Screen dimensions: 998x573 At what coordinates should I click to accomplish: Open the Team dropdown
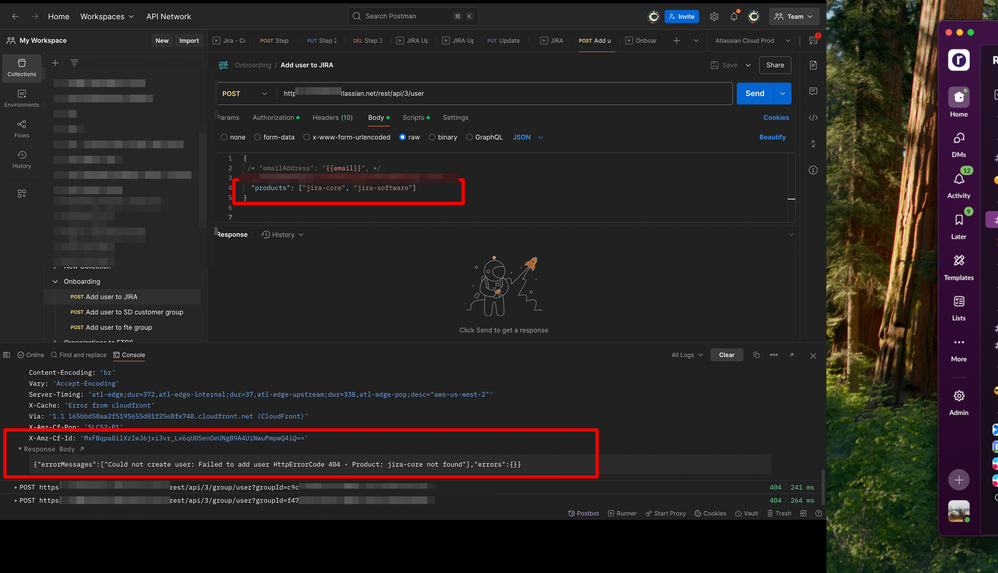(793, 17)
